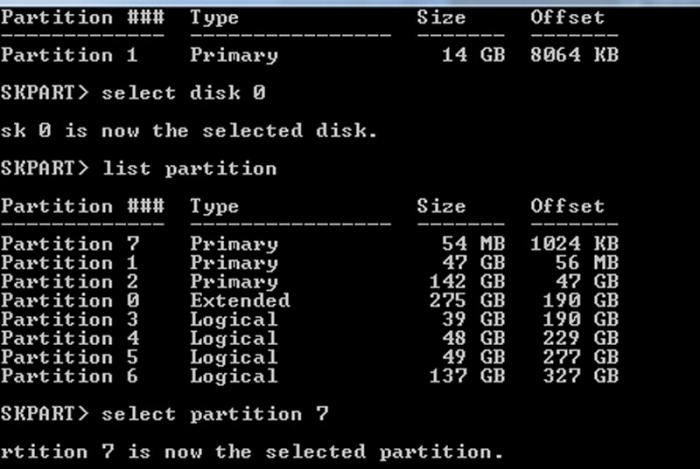Click the Partition 2 row label
The width and height of the screenshot is (700, 469).
69,282
